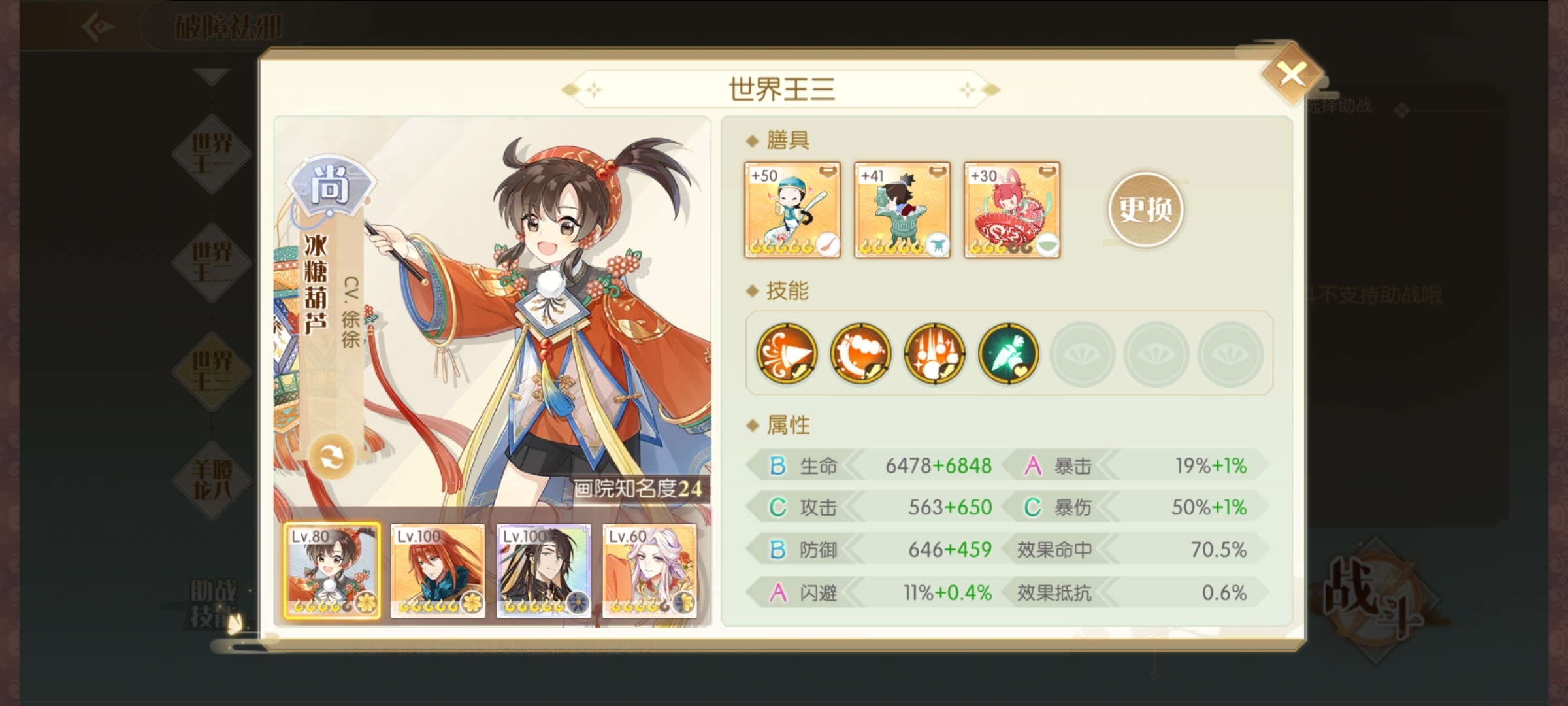Pick the dark-haired Lv.100 character portrait

tap(544, 571)
